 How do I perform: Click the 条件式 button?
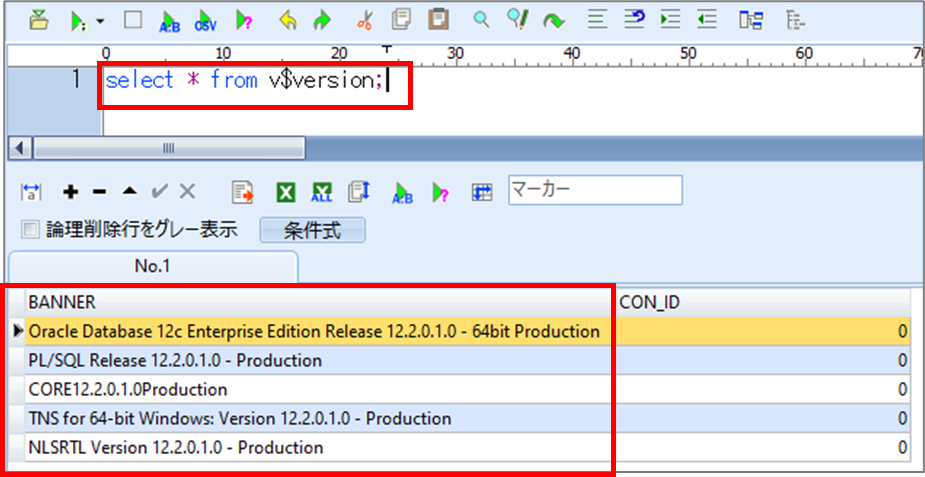[313, 230]
